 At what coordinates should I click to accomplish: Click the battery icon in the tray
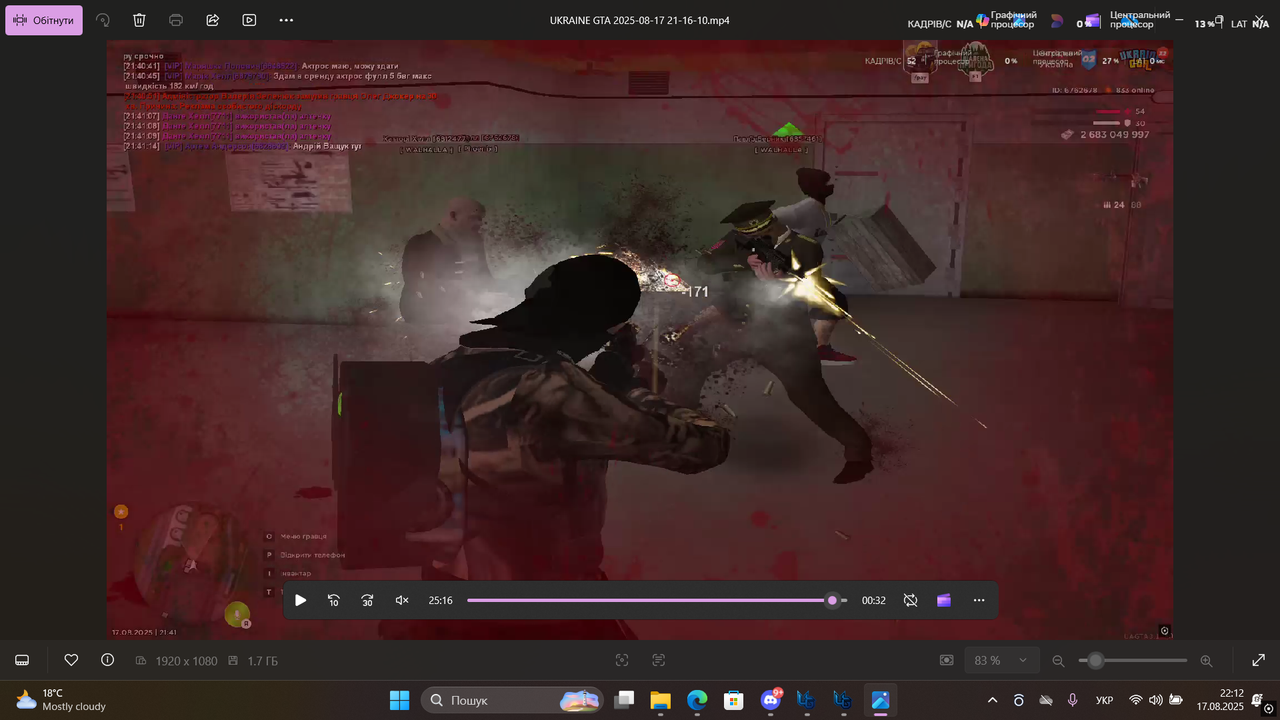tap(1176, 700)
